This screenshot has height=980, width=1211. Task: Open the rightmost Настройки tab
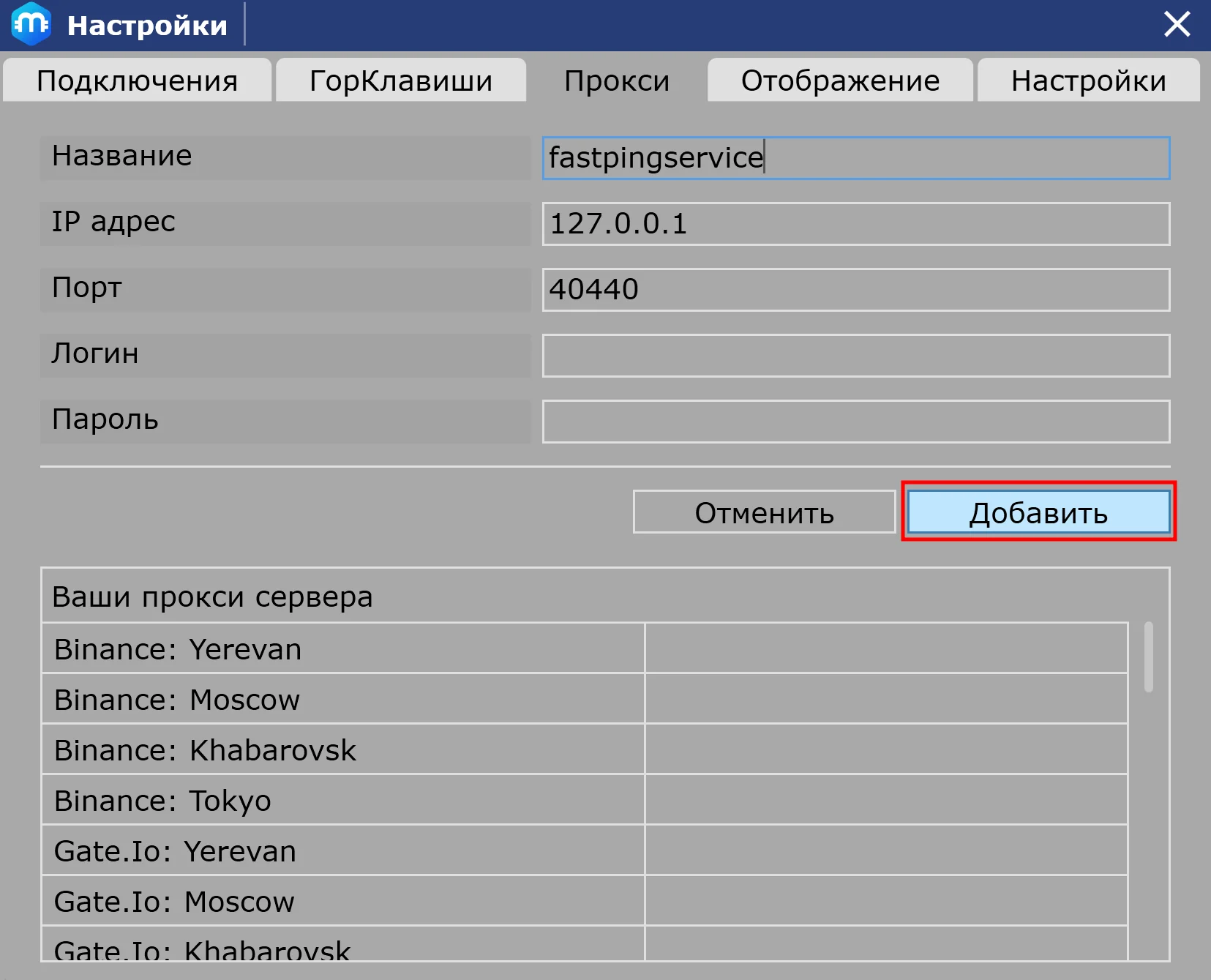[x=1088, y=81]
